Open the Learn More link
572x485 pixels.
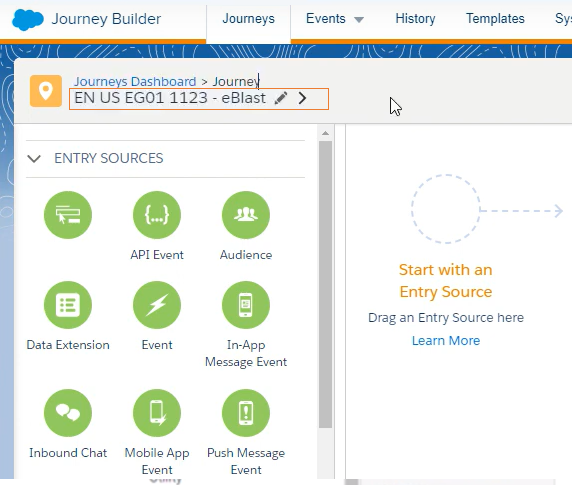point(446,341)
